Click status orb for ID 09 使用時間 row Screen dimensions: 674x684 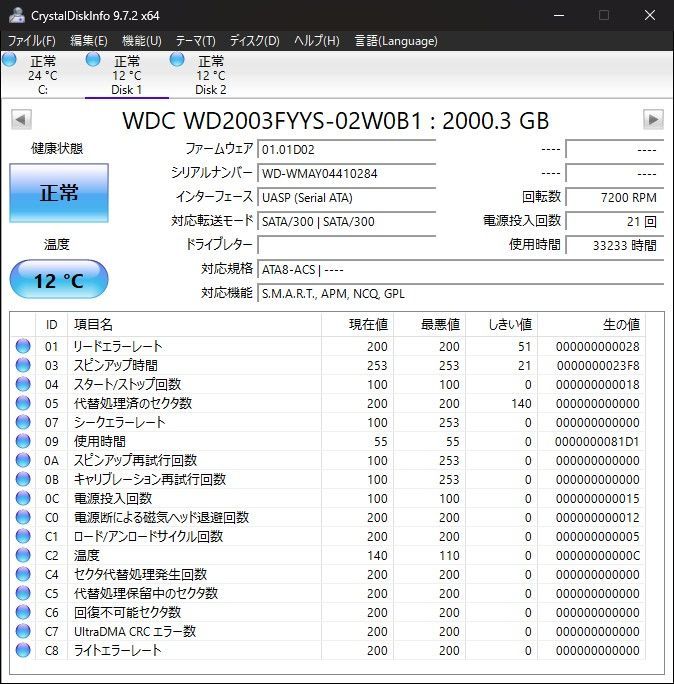click(23, 441)
